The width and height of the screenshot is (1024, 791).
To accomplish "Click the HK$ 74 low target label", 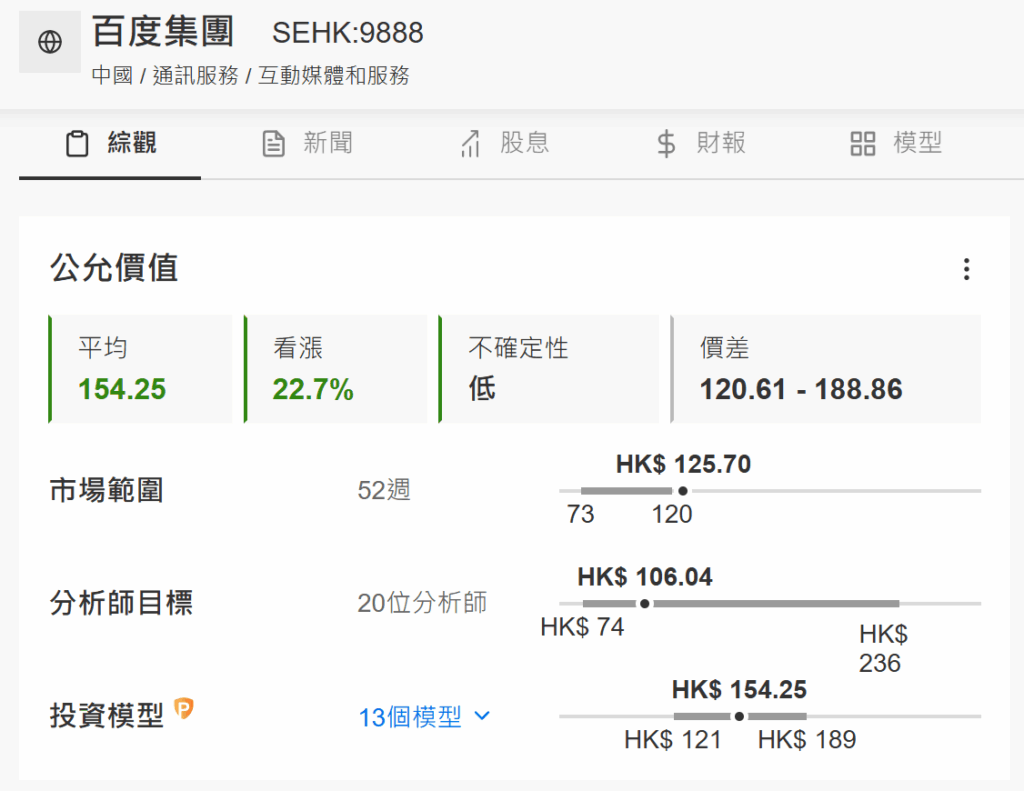I will coord(583,627).
